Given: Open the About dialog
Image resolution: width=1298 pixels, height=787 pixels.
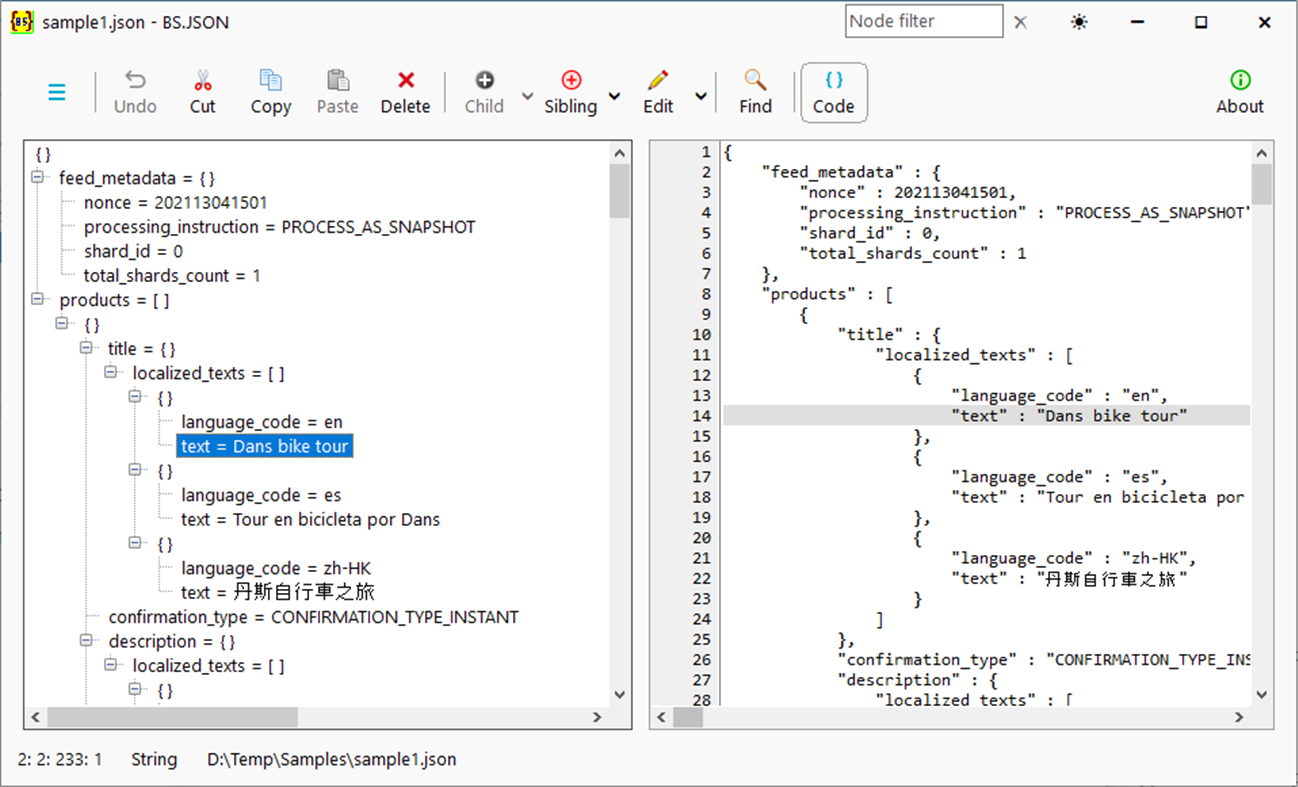Looking at the screenshot, I should (x=1240, y=93).
